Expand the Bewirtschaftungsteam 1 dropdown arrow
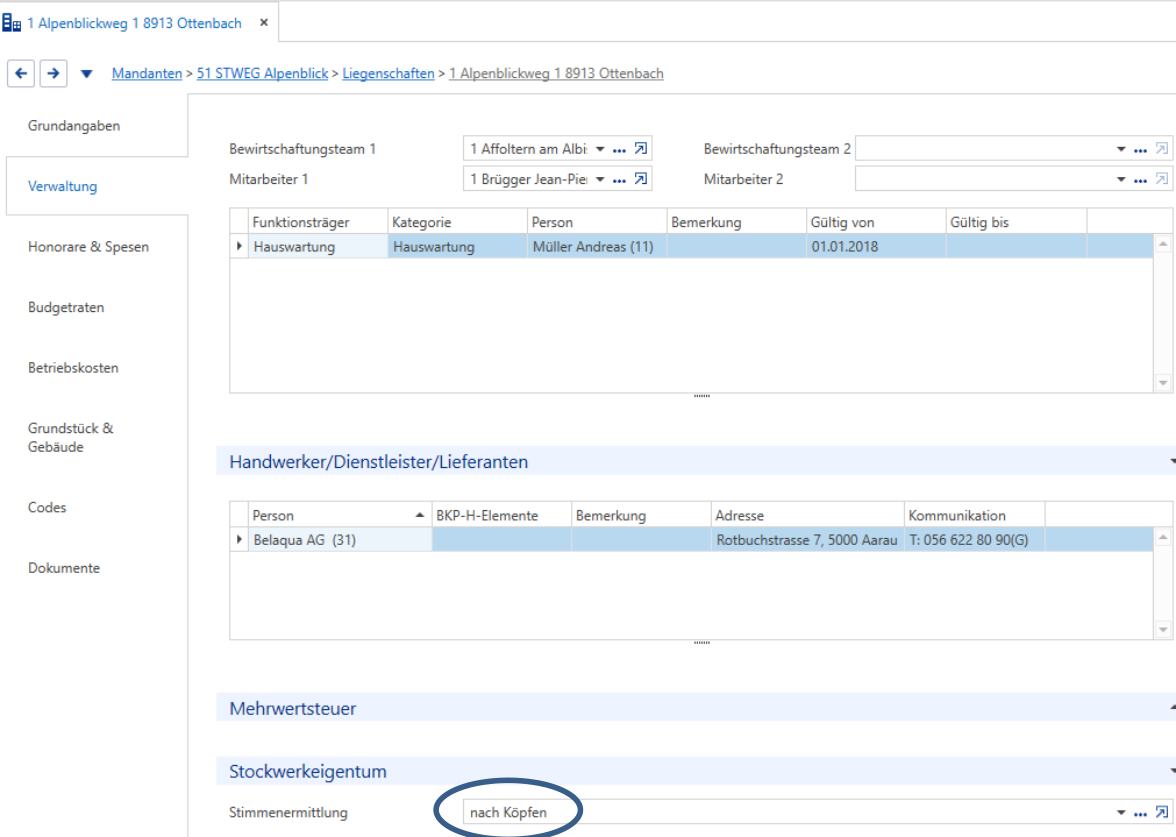 pyautogui.click(x=600, y=149)
